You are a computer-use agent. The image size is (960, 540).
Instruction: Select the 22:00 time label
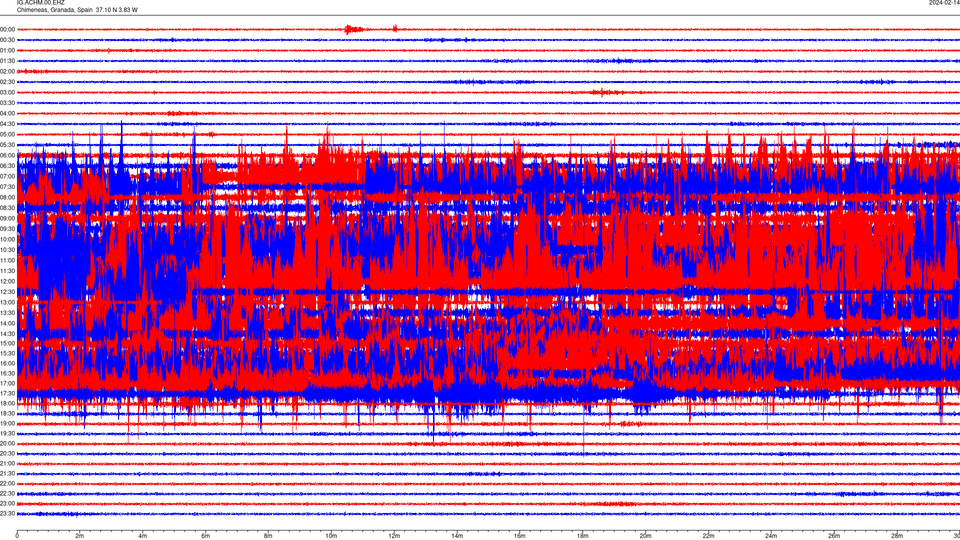tap(7, 484)
